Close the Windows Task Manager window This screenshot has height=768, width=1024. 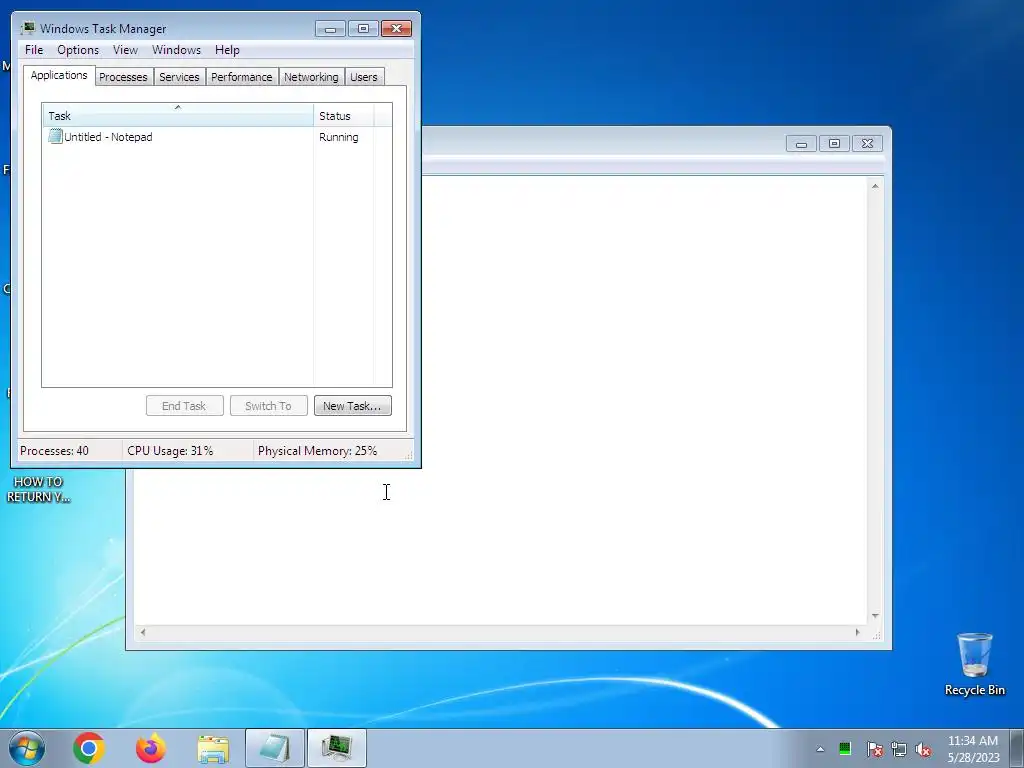click(x=396, y=29)
